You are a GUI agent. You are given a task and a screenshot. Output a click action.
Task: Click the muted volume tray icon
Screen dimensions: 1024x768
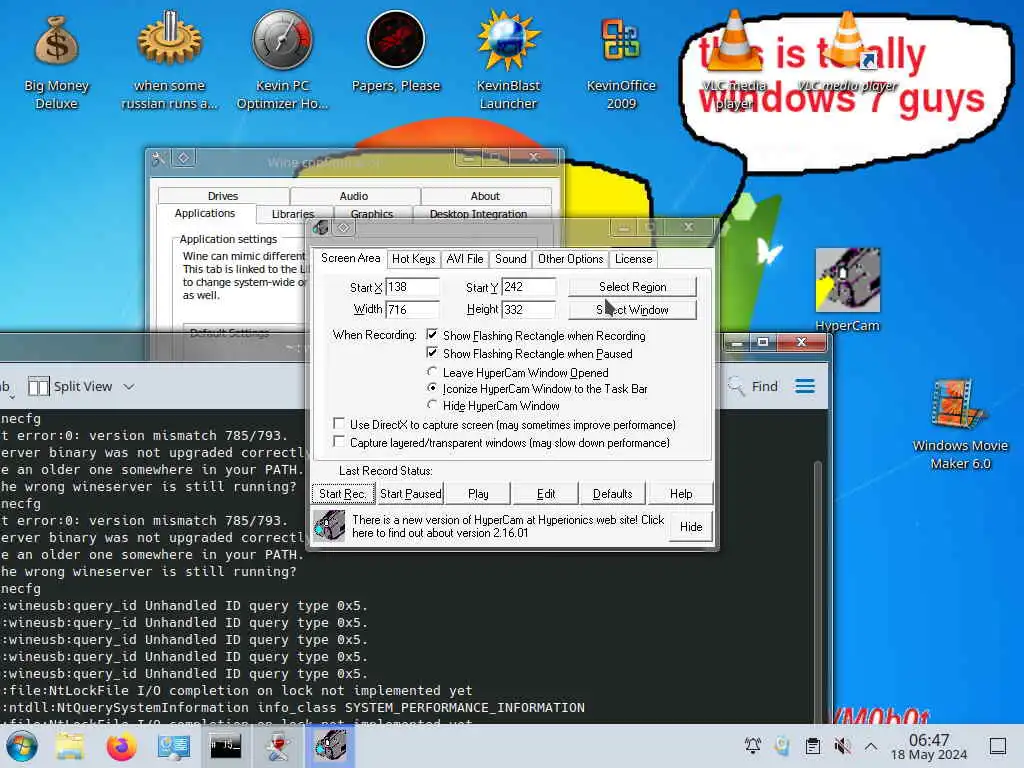[842, 746]
